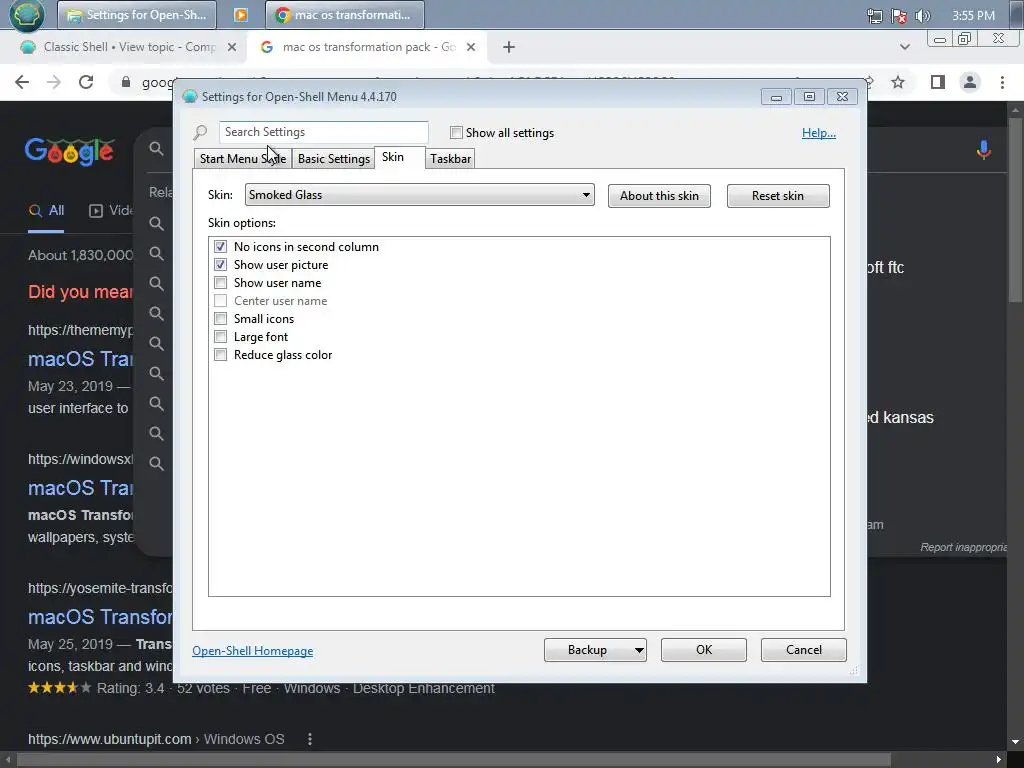Image resolution: width=1024 pixels, height=768 pixels.
Task: Enable Large font option
Action: coord(221,337)
